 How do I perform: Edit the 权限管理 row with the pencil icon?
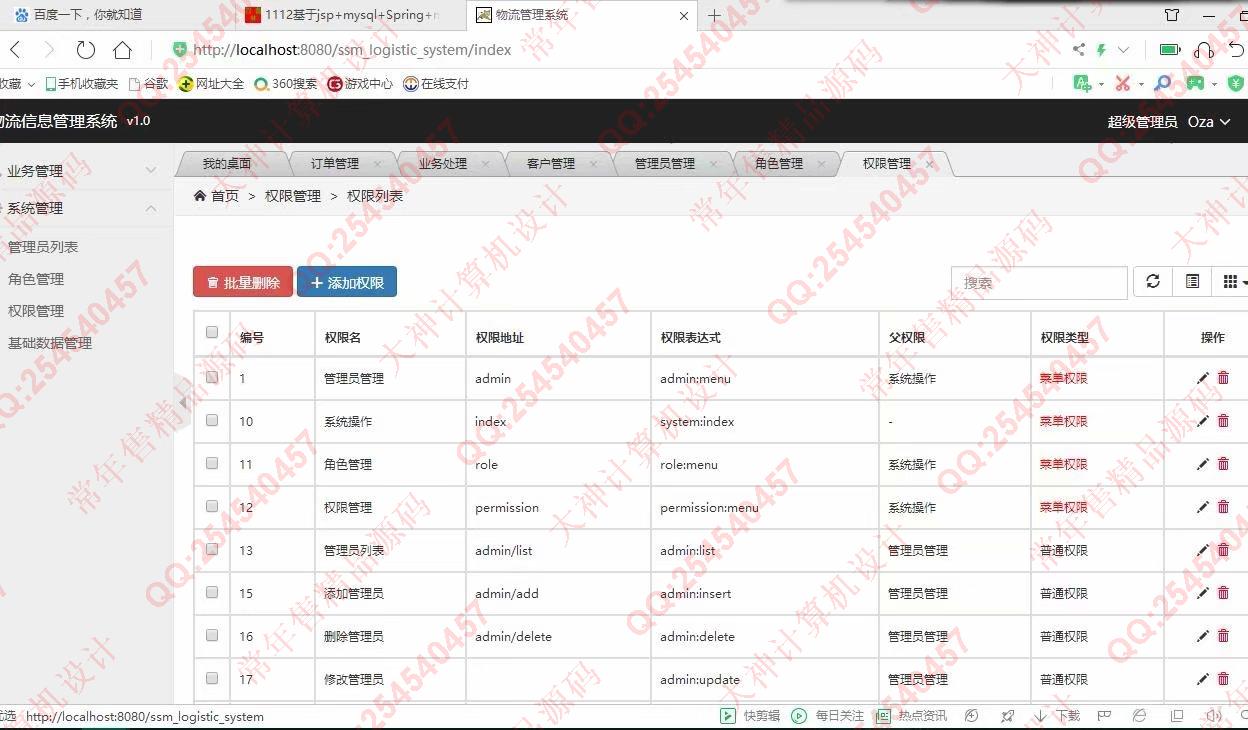pyautogui.click(x=1203, y=507)
